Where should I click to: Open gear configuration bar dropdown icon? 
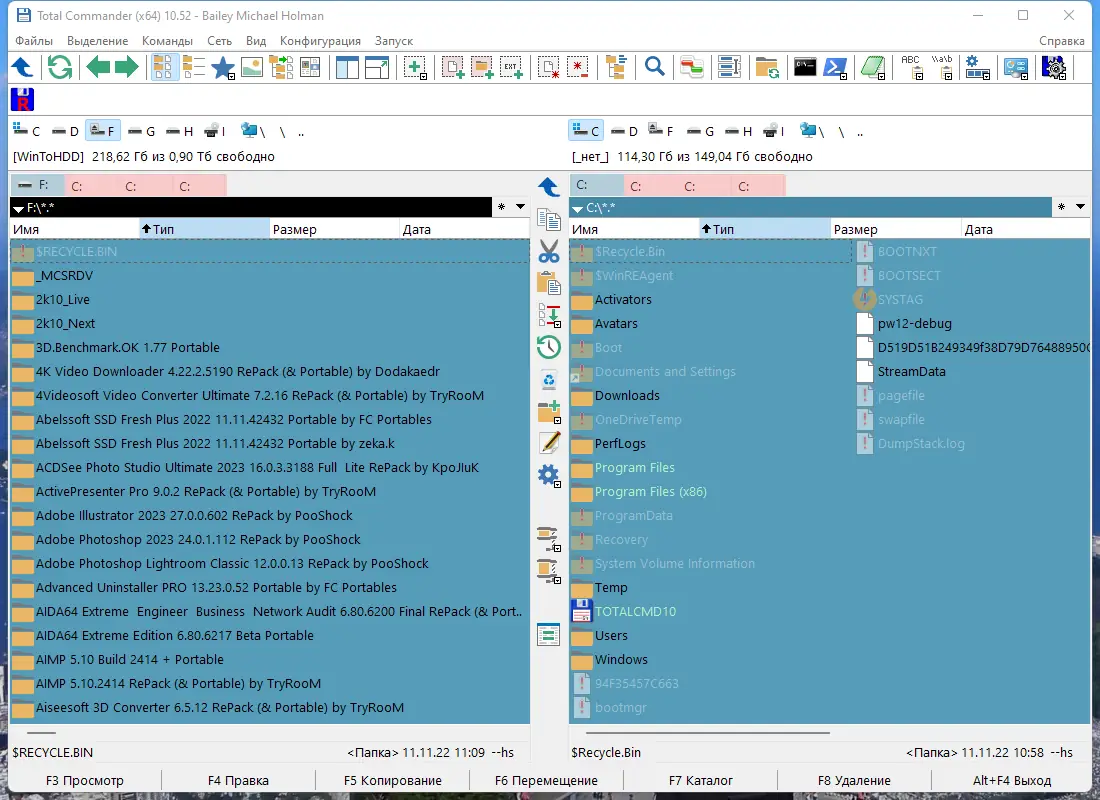point(977,68)
